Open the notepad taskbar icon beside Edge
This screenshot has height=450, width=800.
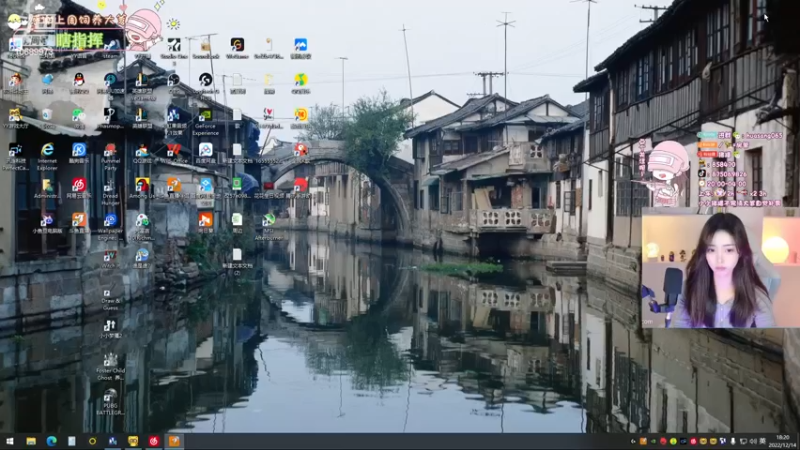click(x=72, y=441)
